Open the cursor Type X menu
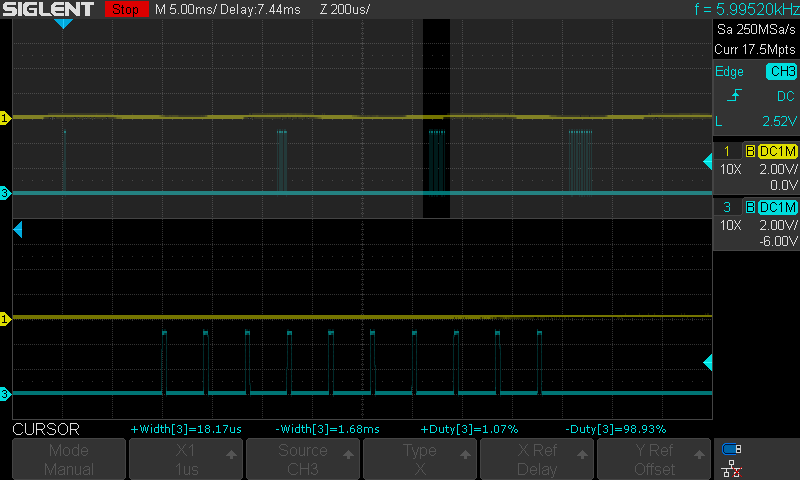Viewport: 800px width, 480px height. 420,459
